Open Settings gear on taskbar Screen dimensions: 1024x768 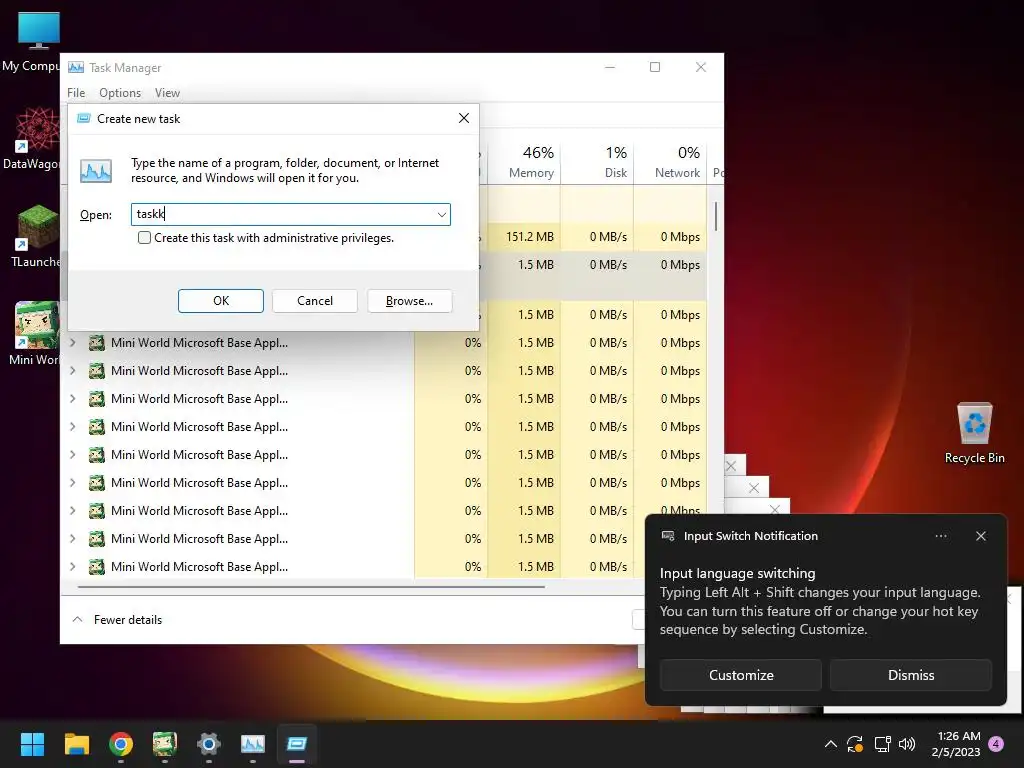209,744
